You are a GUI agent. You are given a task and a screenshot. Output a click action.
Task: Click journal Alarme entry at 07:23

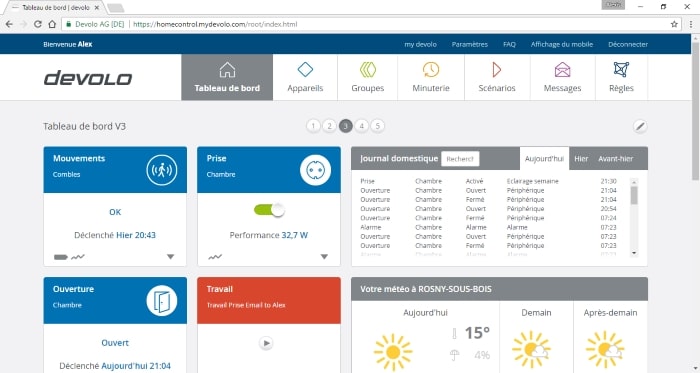[x=488, y=227]
